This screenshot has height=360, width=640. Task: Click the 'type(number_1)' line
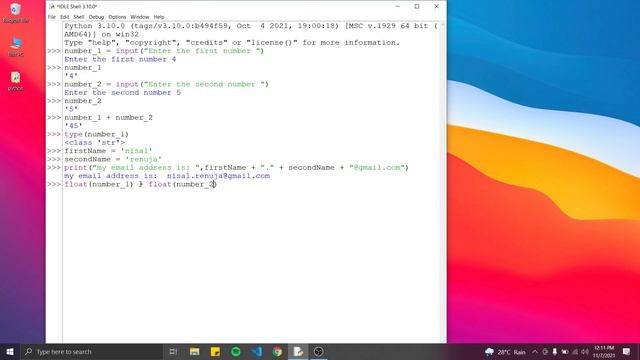click(96, 134)
